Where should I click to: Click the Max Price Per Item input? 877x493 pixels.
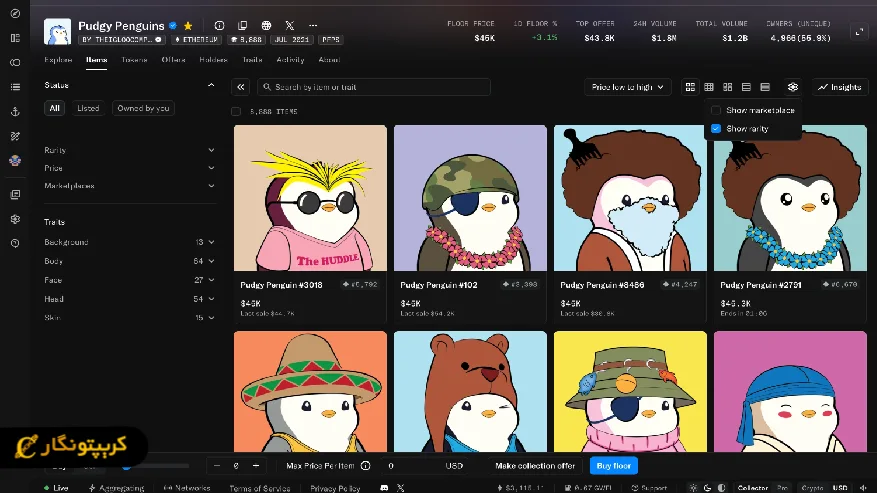[423, 466]
